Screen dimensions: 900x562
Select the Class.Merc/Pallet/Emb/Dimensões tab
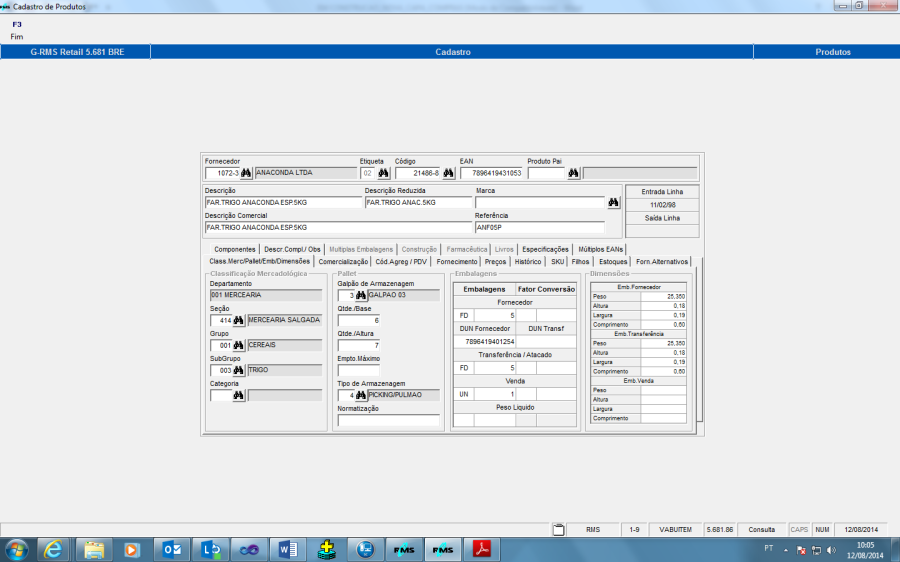pos(259,261)
